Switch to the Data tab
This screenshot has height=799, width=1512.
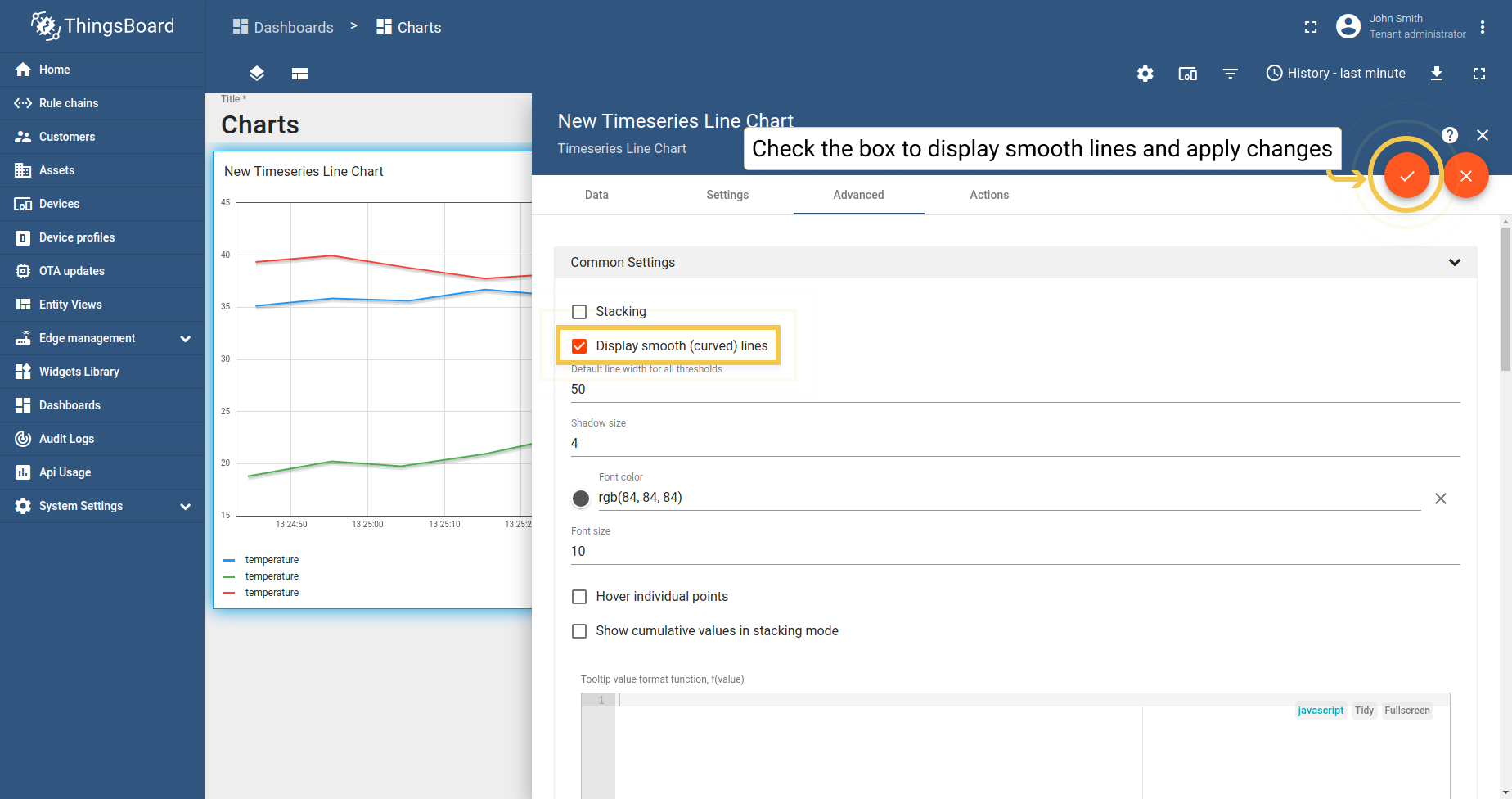[x=596, y=195]
